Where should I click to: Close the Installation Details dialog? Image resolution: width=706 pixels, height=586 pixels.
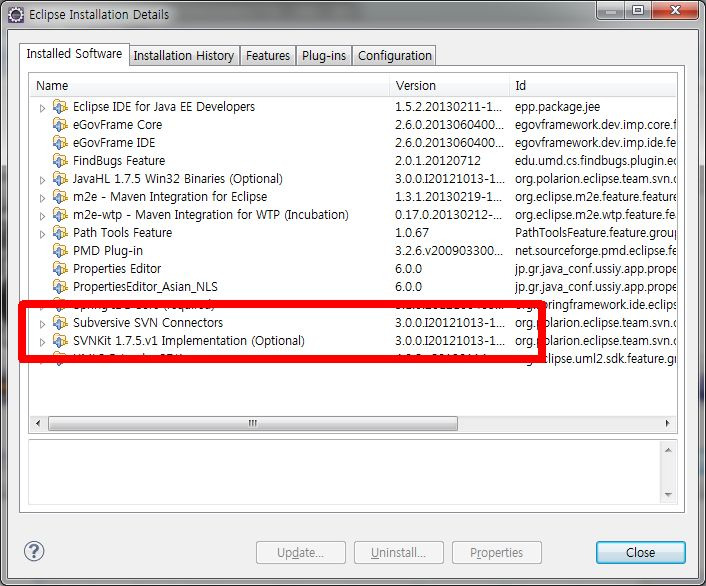(641, 553)
